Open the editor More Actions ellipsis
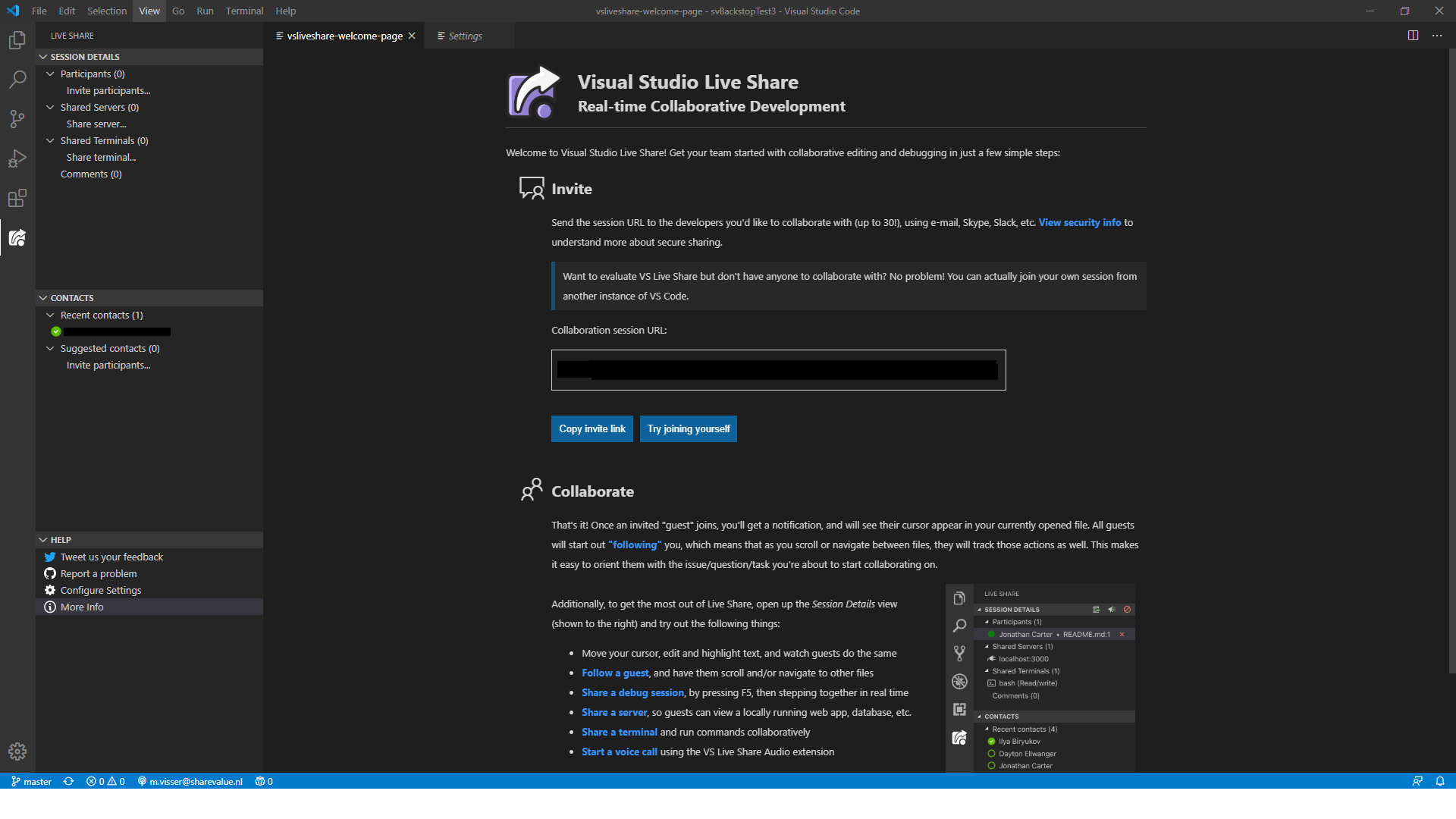This screenshot has height=819, width=1456. [1437, 36]
